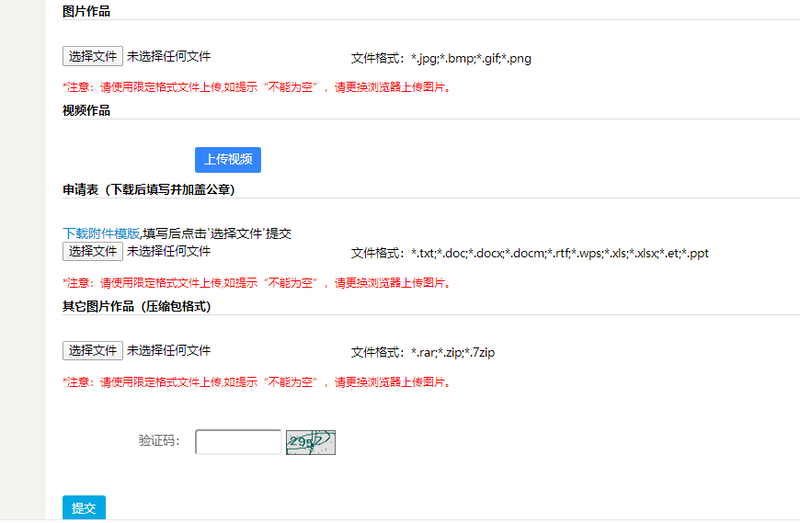
Task: Click red 注意 warning below 图片作品 upload
Action: [x=256, y=87]
